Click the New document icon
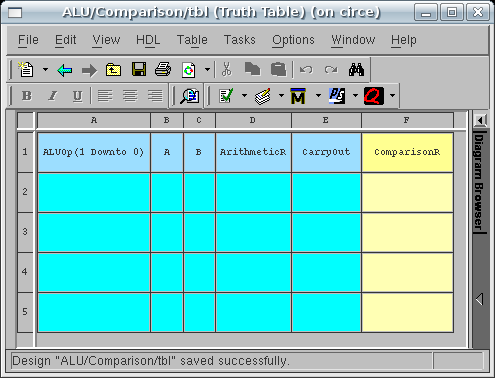The height and width of the screenshot is (378, 495). [x=26, y=70]
